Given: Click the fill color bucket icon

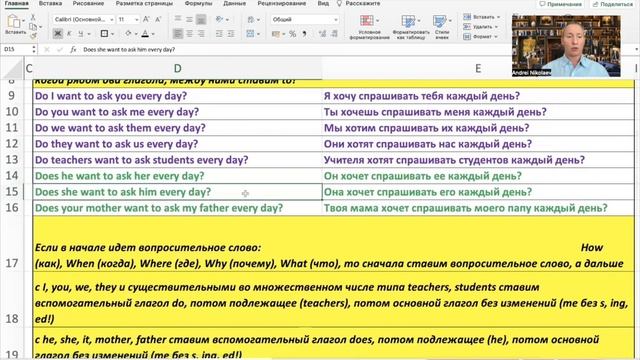Looking at the screenshot, I should [x=128, y=33].
